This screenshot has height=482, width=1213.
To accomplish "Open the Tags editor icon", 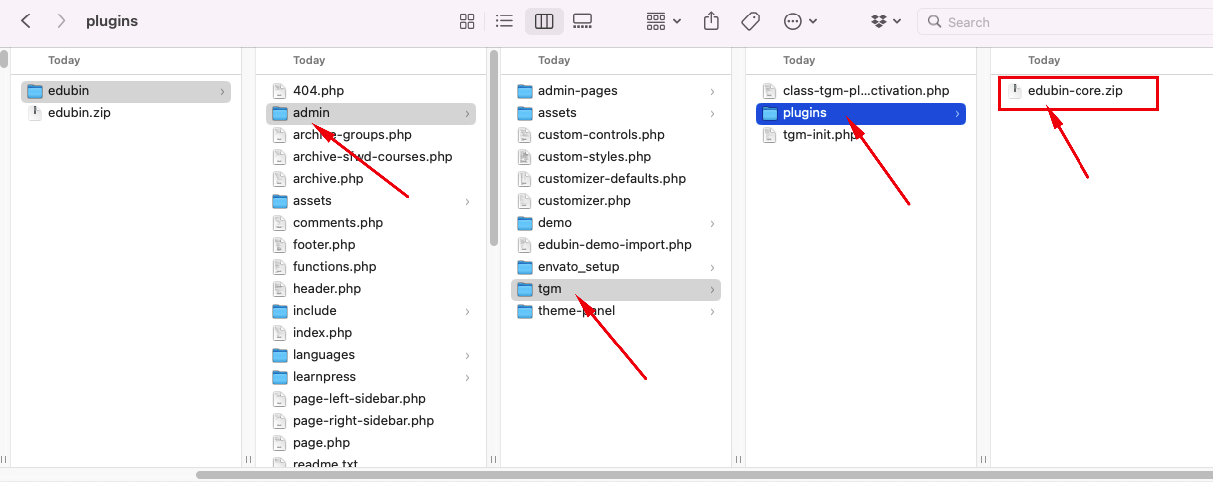I will pyautogui.click(x=750, y=21).
